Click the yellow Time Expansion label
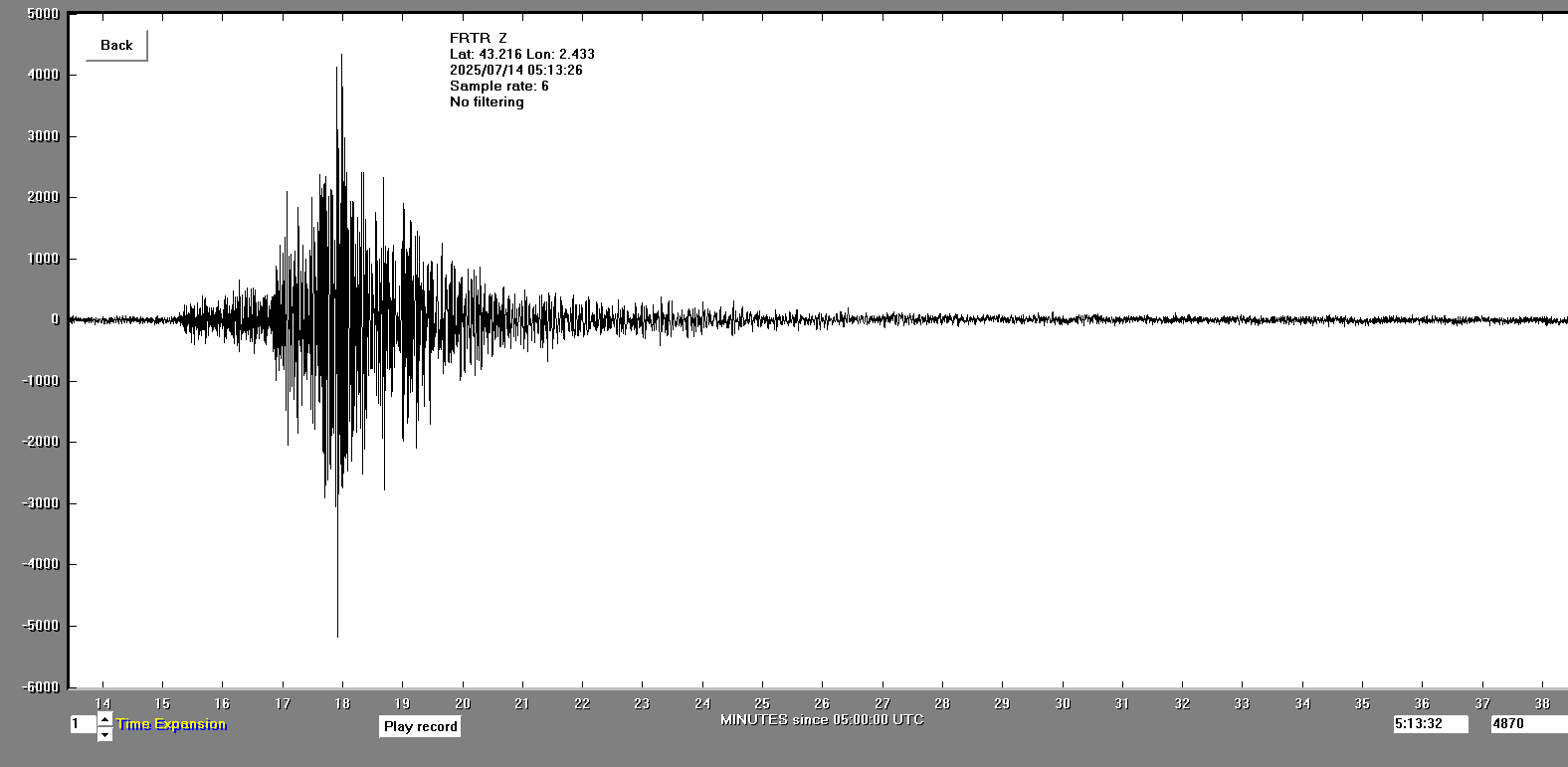The width and height of the screenshot is (1568, 767). tap(171, 724)
